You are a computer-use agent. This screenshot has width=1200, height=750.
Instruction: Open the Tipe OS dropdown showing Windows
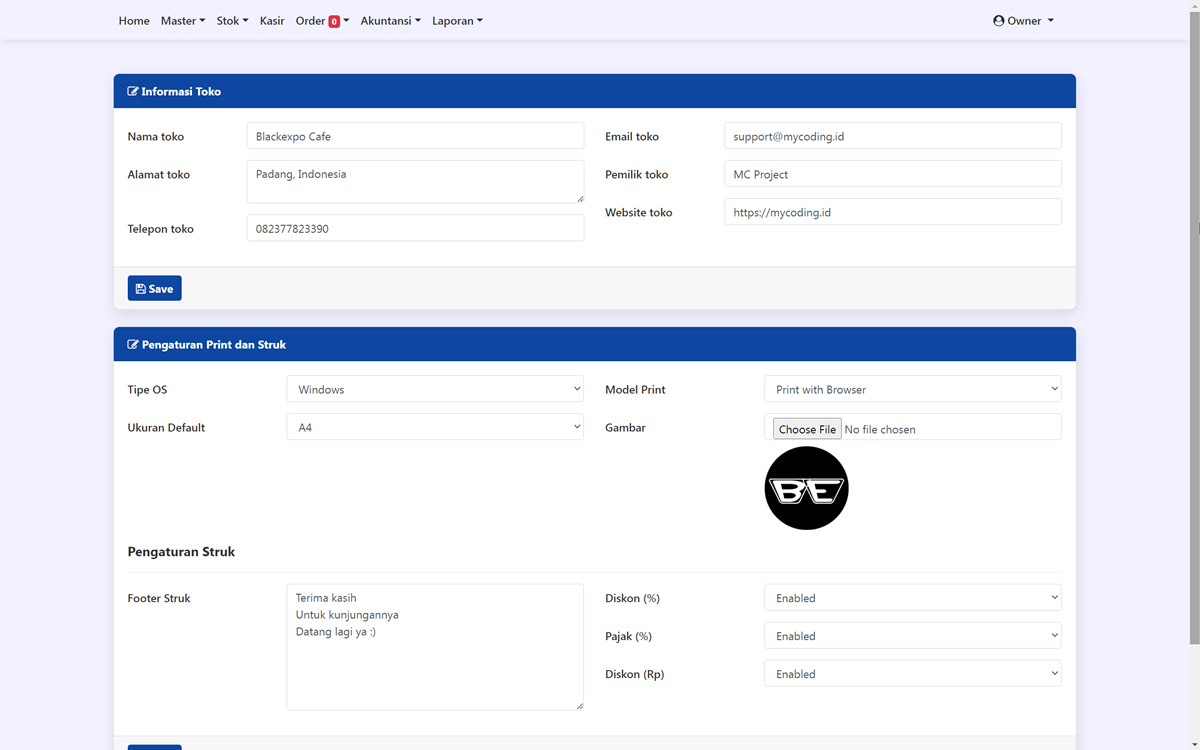pos(435,389)
